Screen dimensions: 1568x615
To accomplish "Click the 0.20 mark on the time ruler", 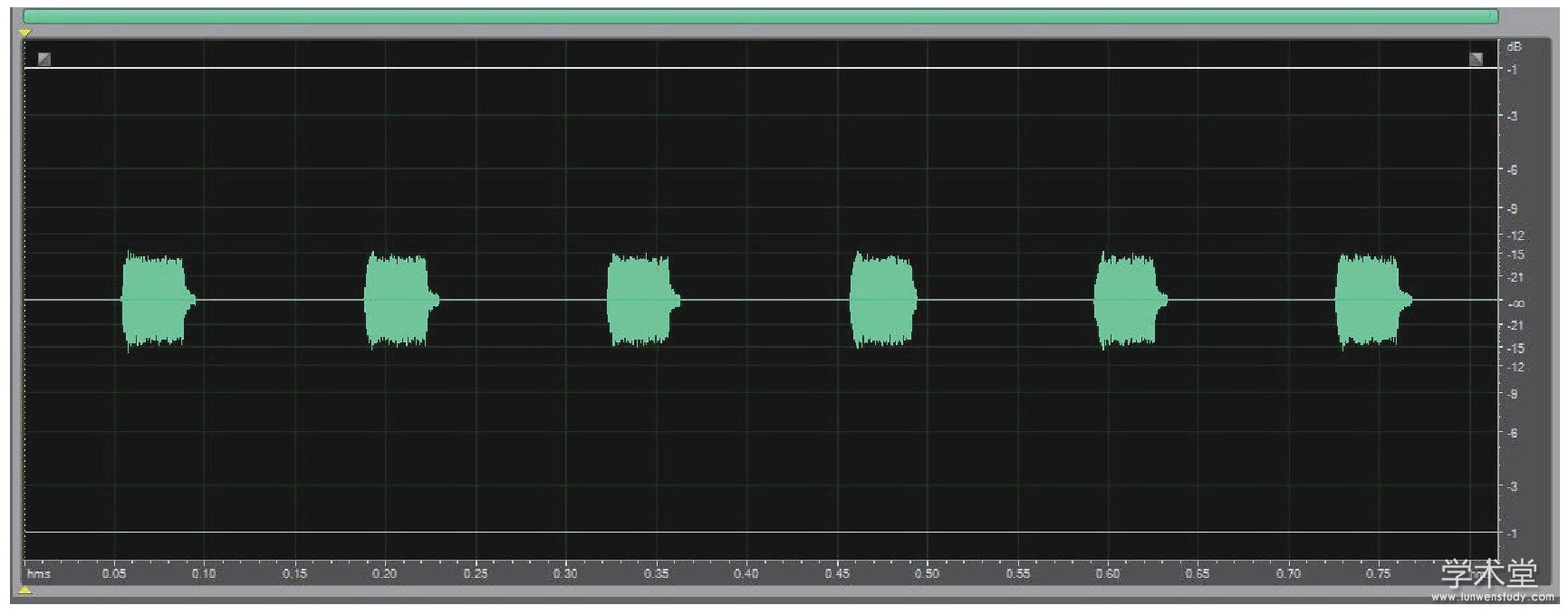I will pyautogui.click(x=384, y=573).
